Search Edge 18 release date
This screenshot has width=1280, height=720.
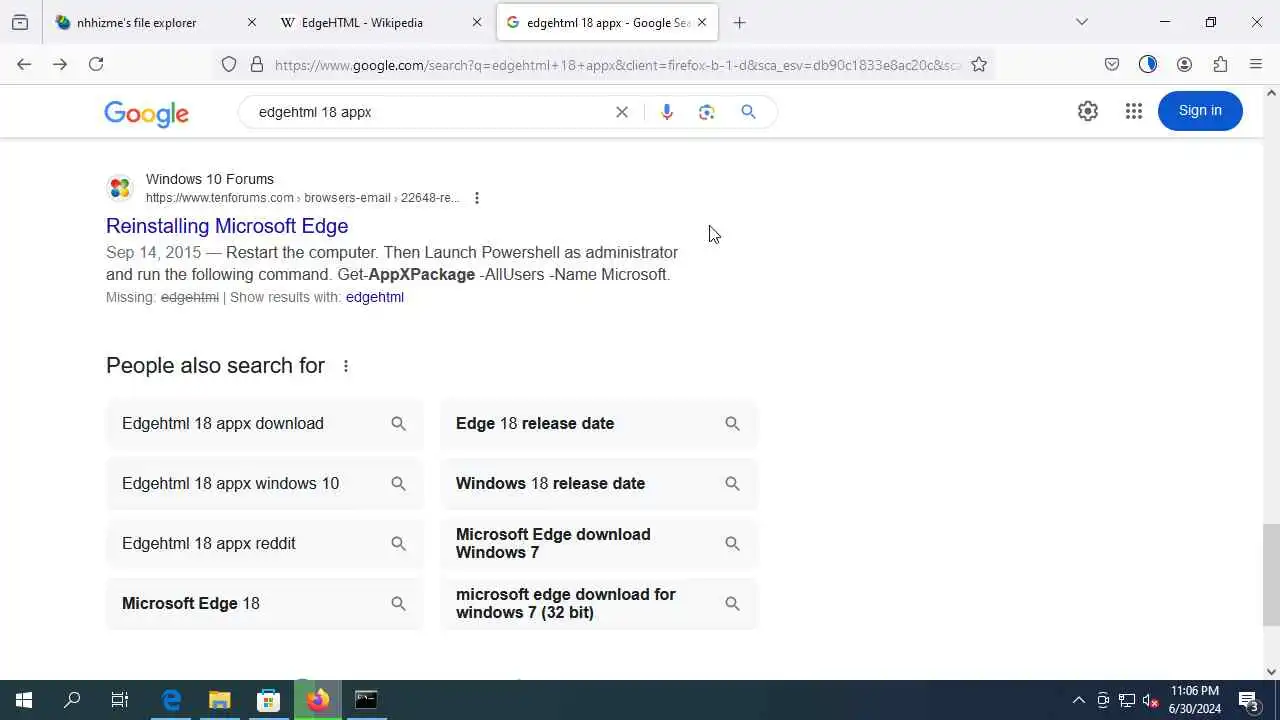pyautogui.click(x=599, y=424)
